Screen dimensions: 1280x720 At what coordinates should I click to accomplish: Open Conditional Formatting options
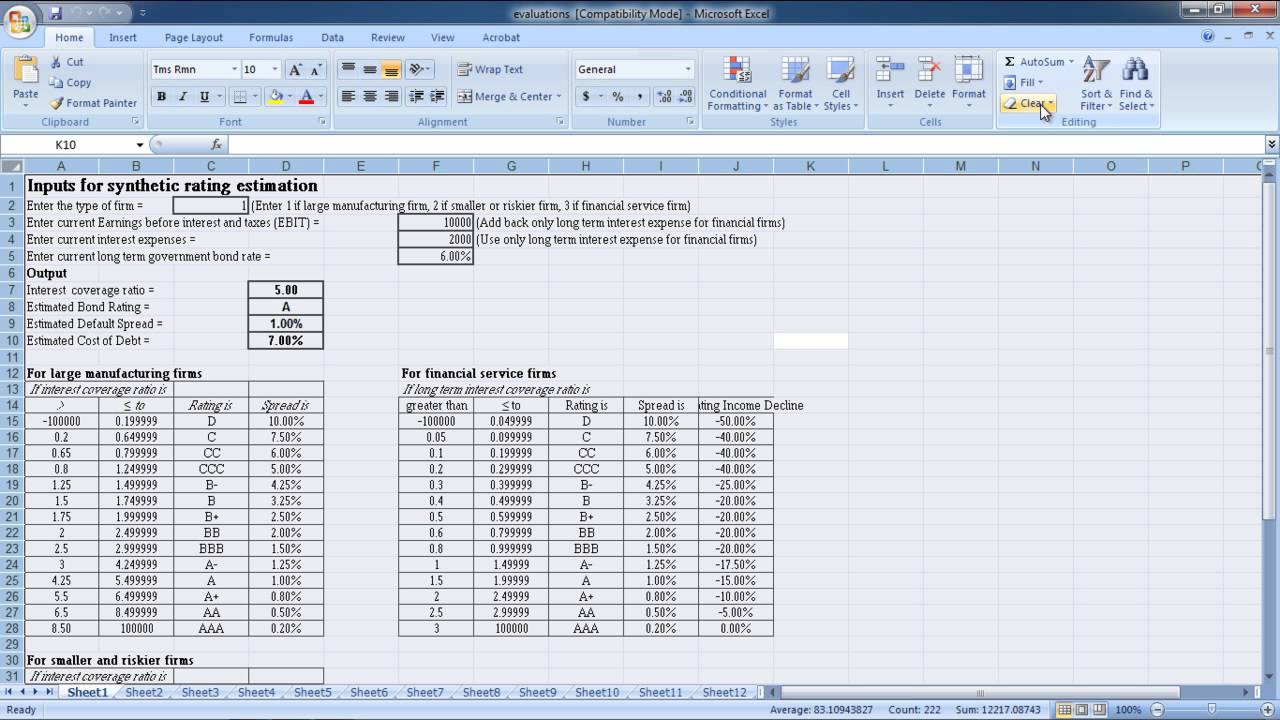tap(737, 84)
